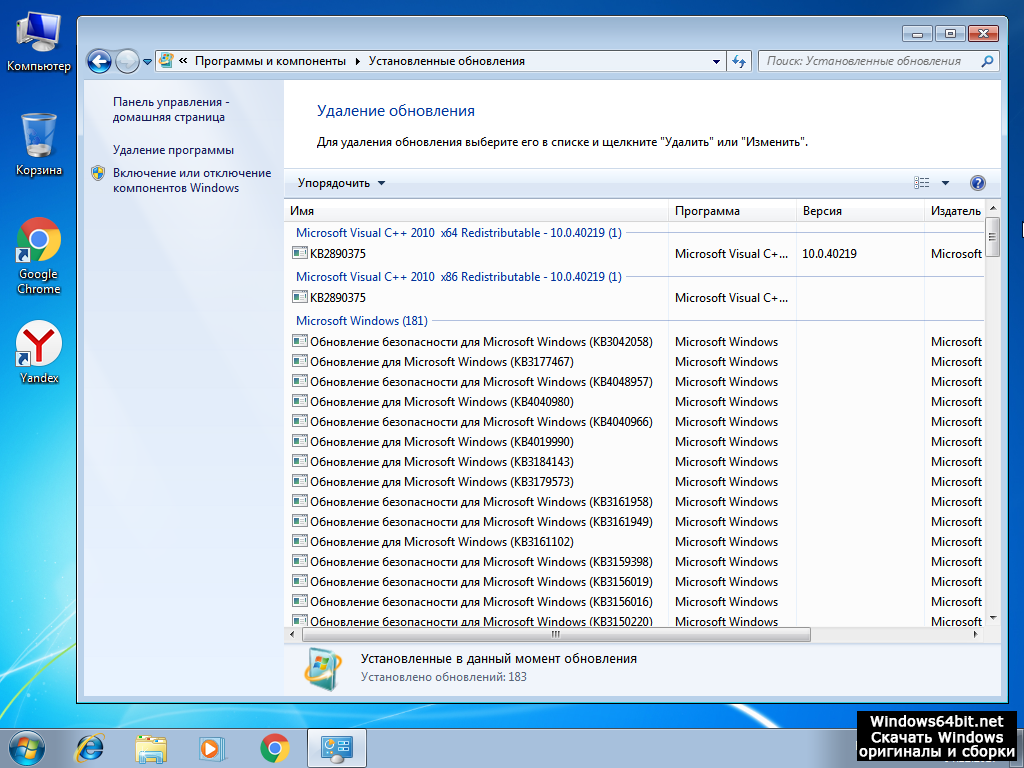
Task: Open the Windows Start menu orb
Action: point(27,747)
